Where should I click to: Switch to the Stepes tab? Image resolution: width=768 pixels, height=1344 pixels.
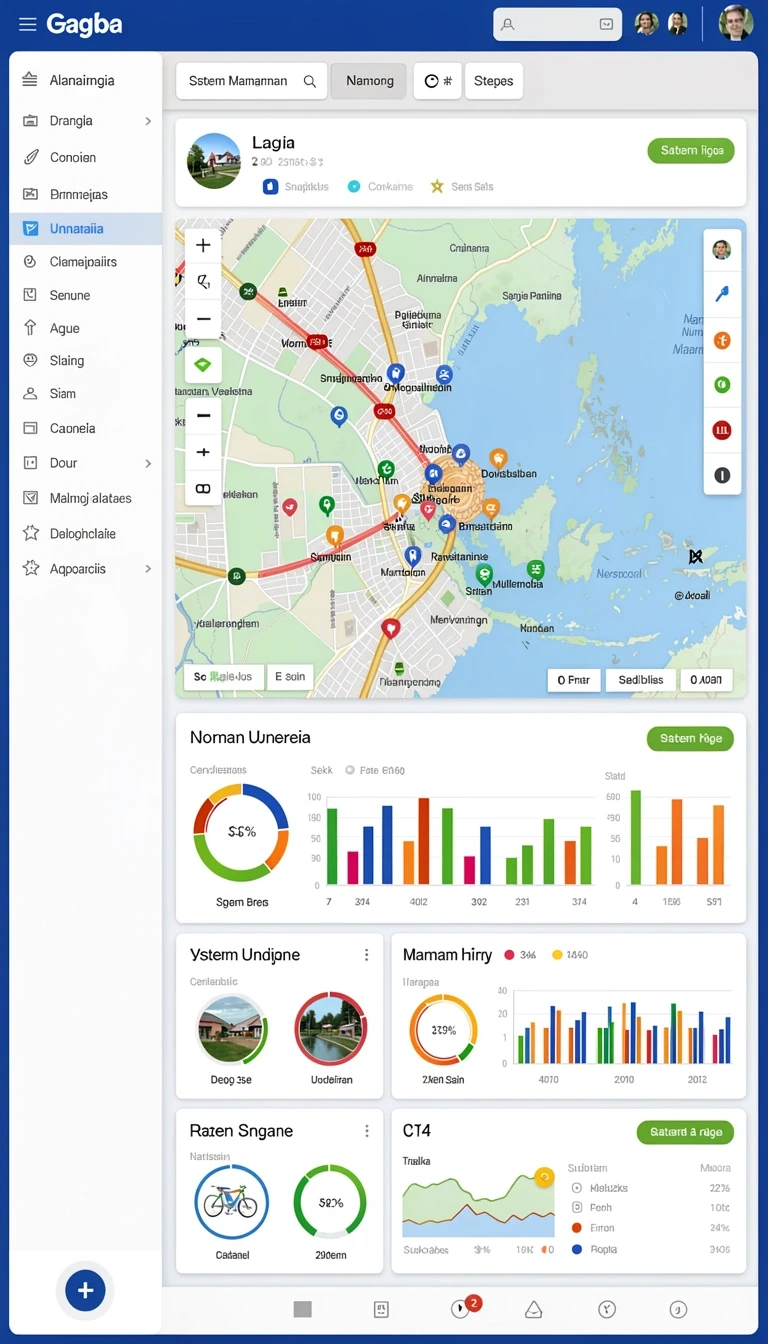(493, 81)
